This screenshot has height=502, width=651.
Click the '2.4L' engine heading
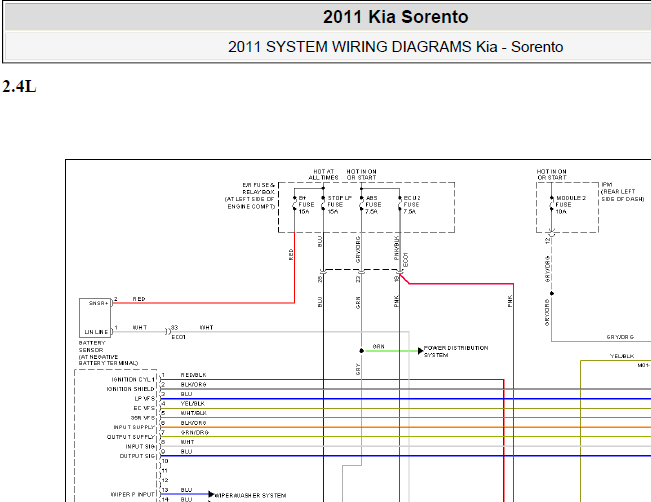[19, 86]
